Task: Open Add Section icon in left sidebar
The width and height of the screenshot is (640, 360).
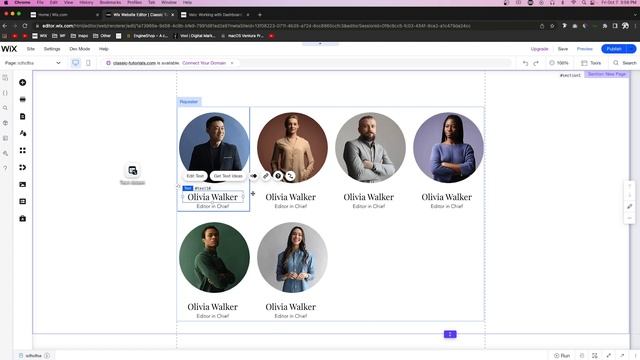Action: click(x=23, y=100)
